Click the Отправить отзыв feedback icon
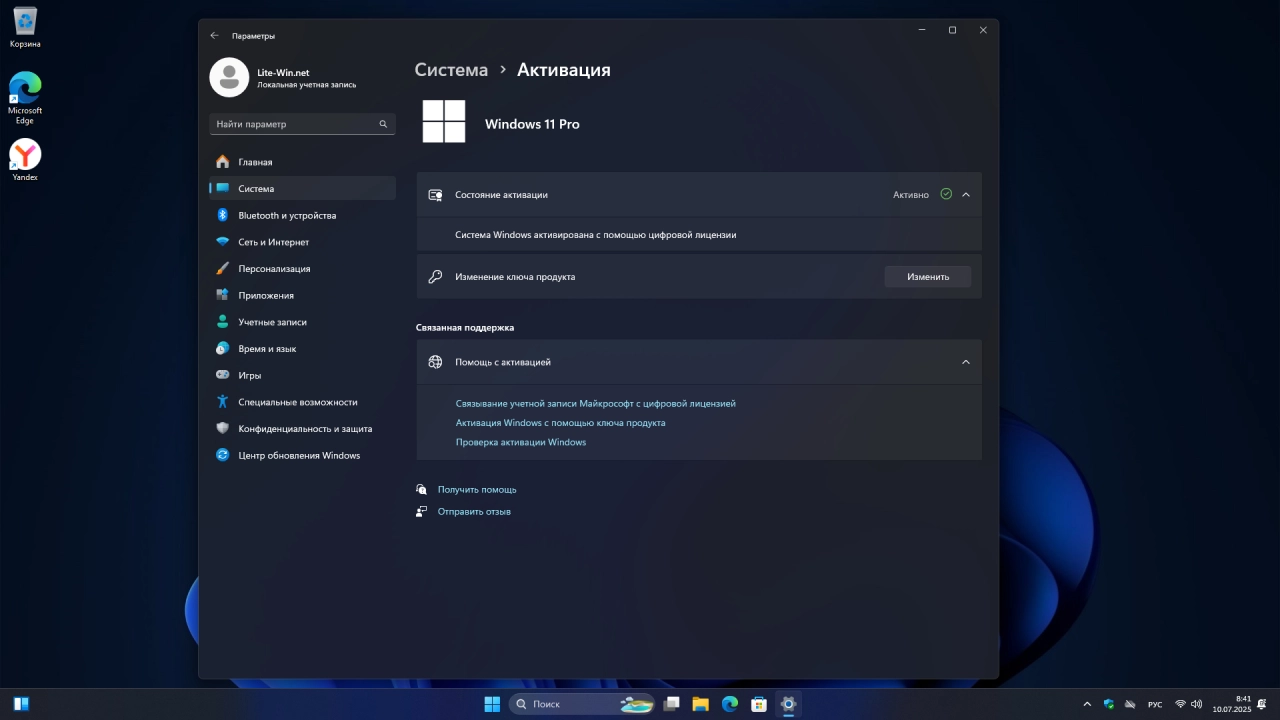 pos(422,512)
